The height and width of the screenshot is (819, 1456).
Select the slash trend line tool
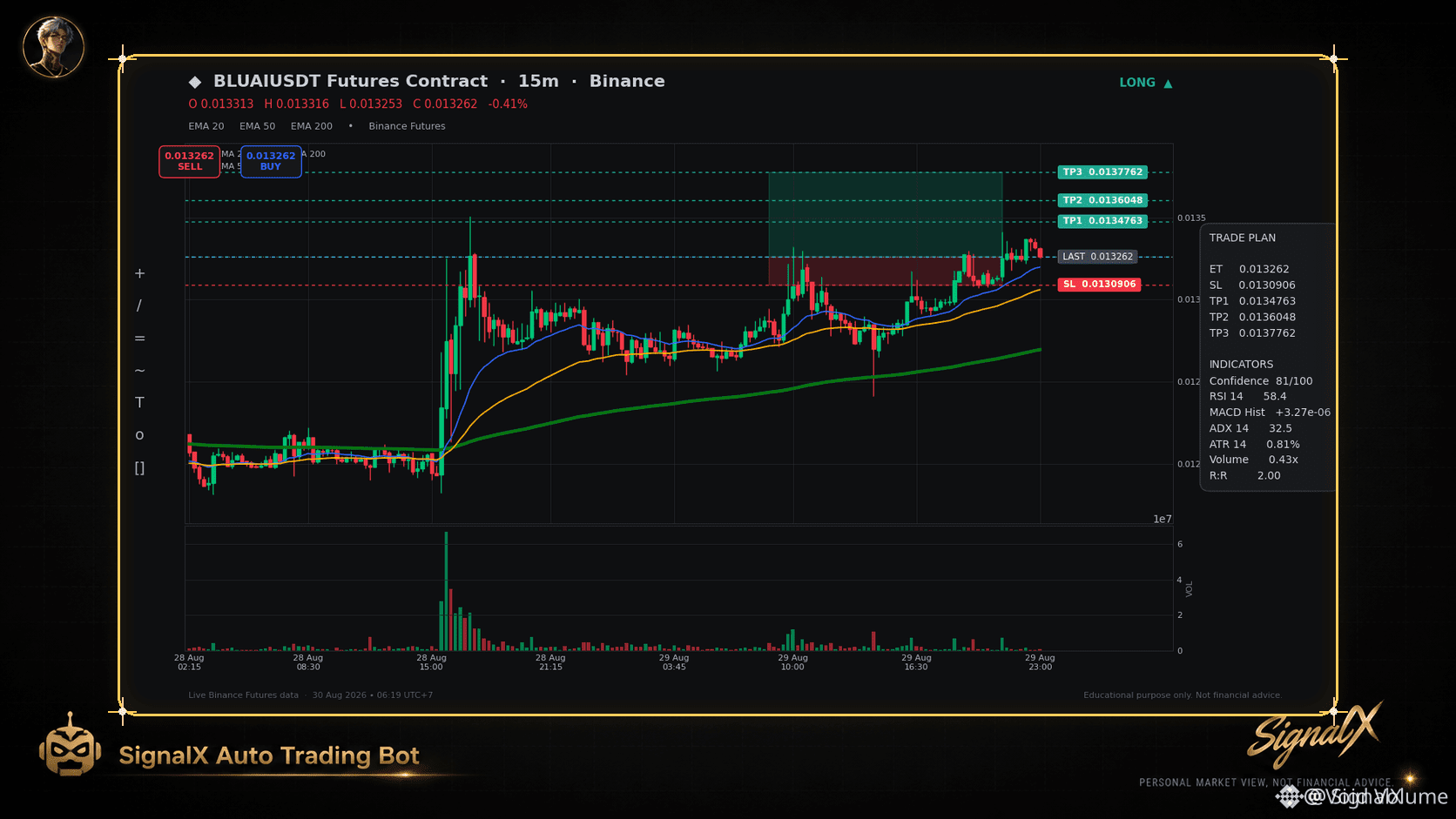(139, 305)
